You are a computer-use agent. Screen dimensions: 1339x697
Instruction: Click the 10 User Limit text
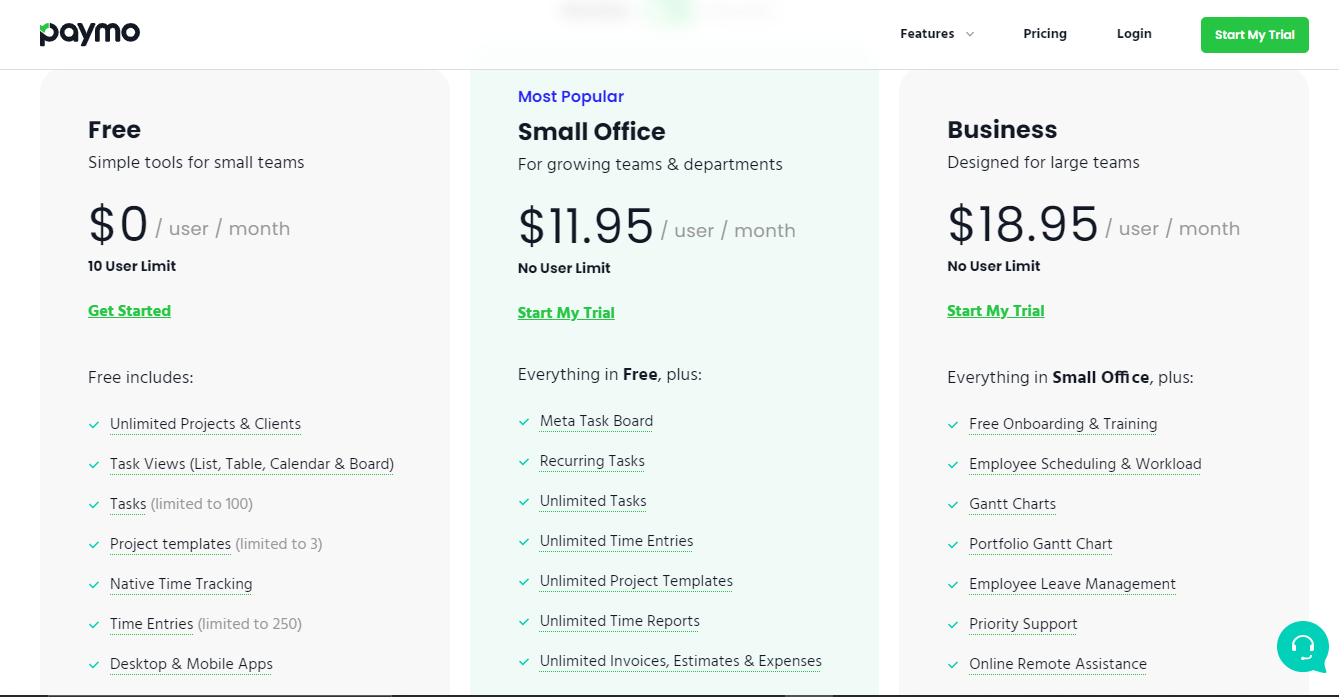click(x=132, y=266)
